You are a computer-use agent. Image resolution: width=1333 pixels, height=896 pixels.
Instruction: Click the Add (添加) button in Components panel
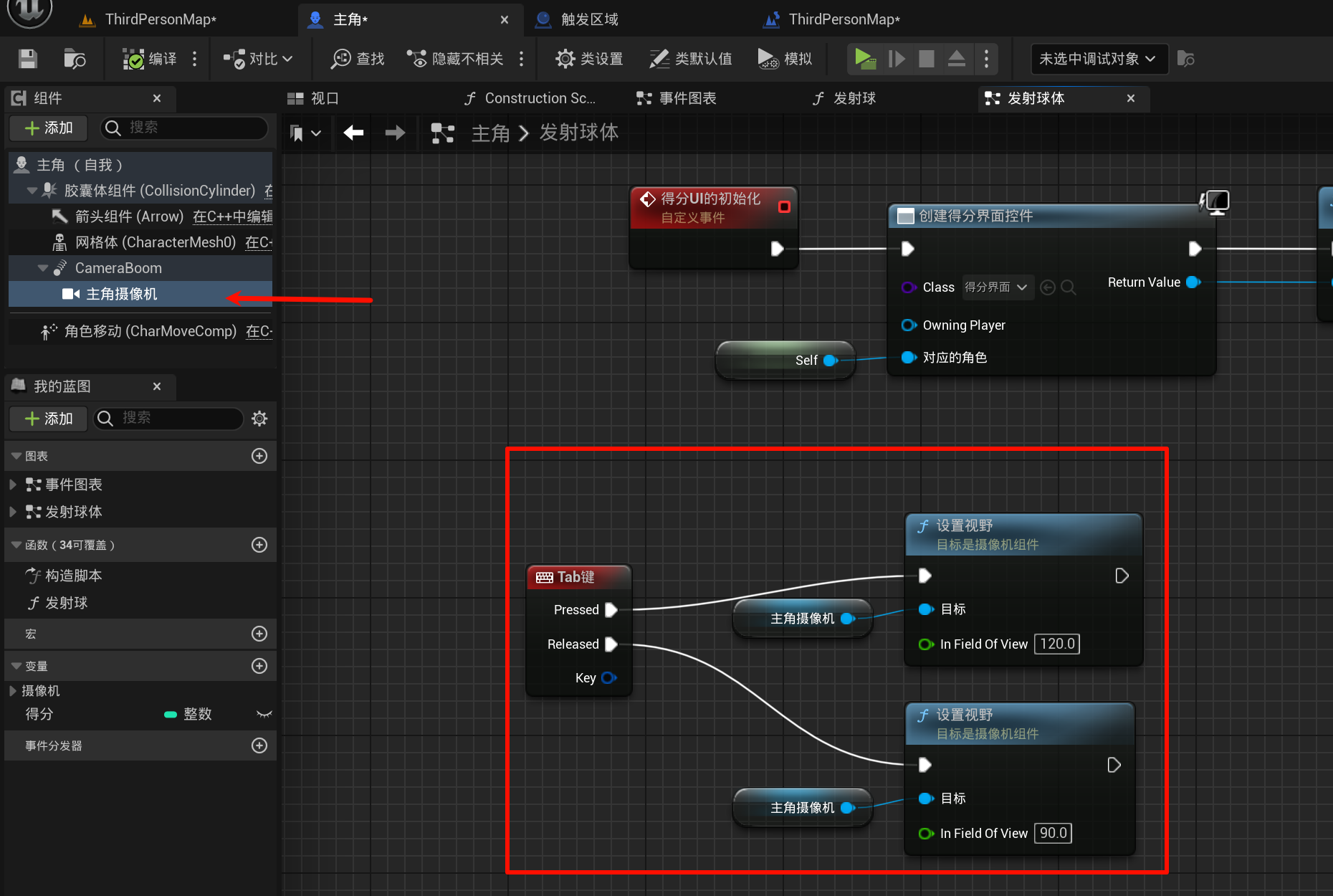49,128
